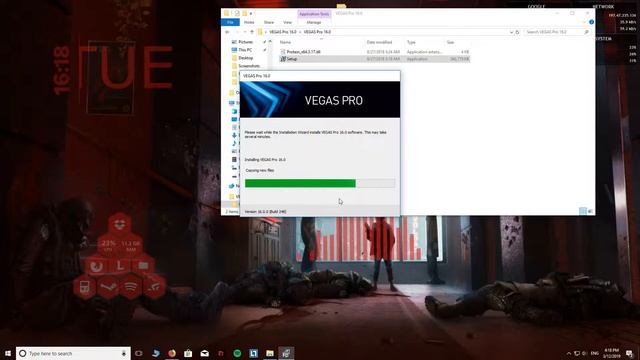This screenshot has width=640, height=360.
Task: Click the installer green progress bar
Action: tap(320, 183)
